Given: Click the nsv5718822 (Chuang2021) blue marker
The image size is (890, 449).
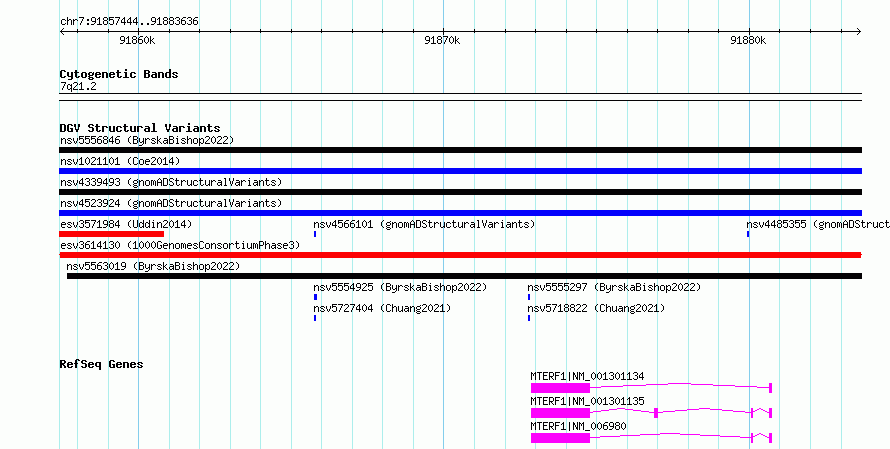Looking at the screenshot, I should [529, 318].
